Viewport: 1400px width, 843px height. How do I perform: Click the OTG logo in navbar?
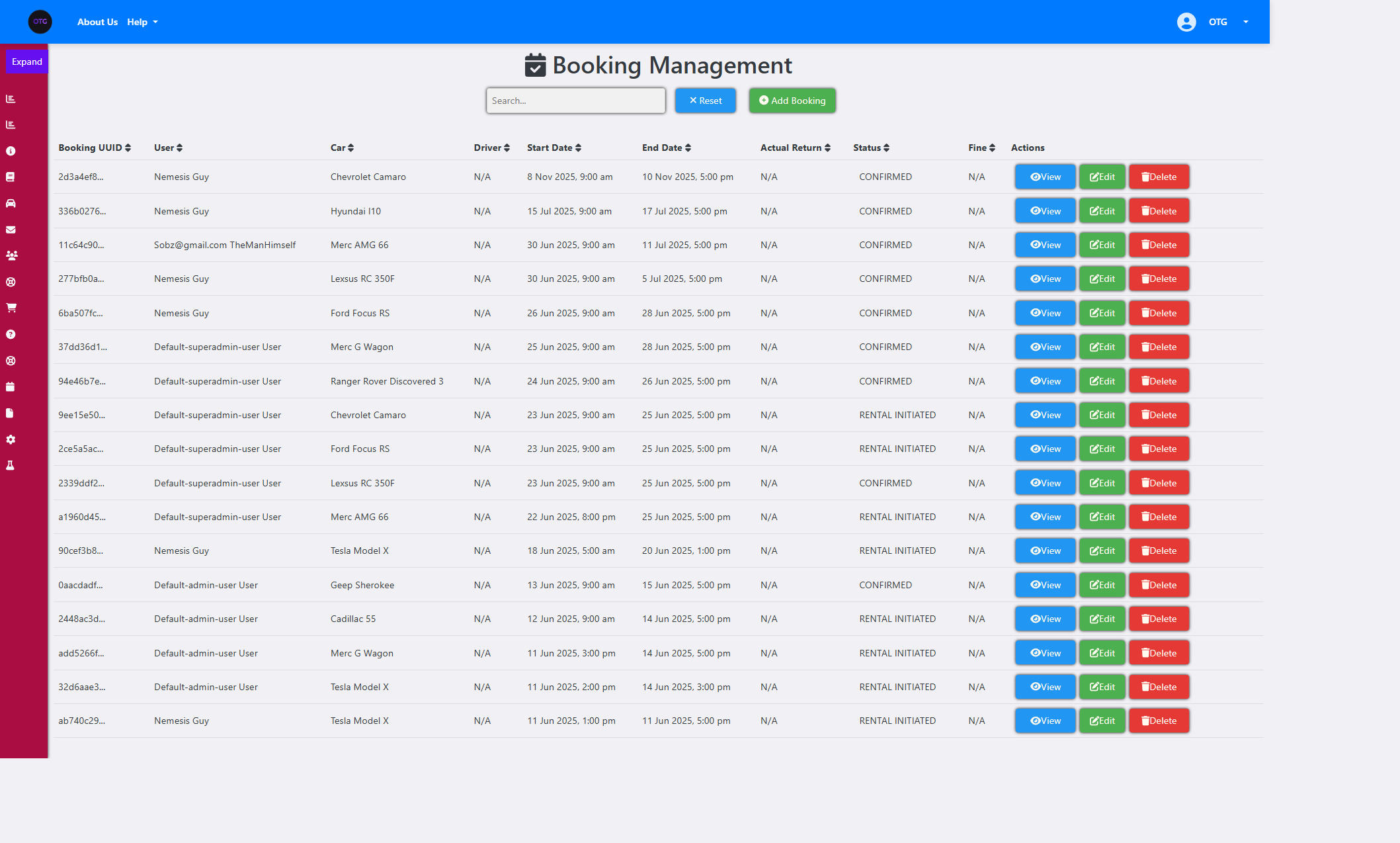(x=40, y=22)
